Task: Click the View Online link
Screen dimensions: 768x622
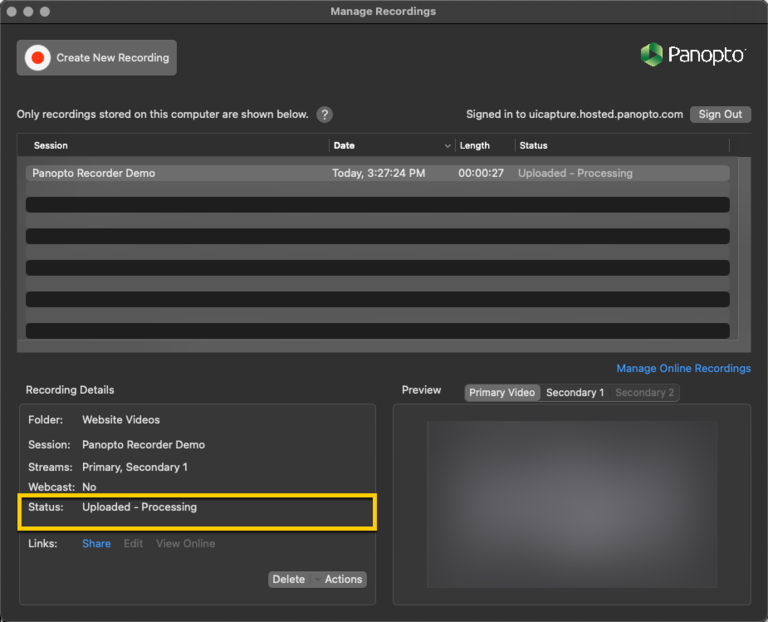Action: tap(185, 544)
